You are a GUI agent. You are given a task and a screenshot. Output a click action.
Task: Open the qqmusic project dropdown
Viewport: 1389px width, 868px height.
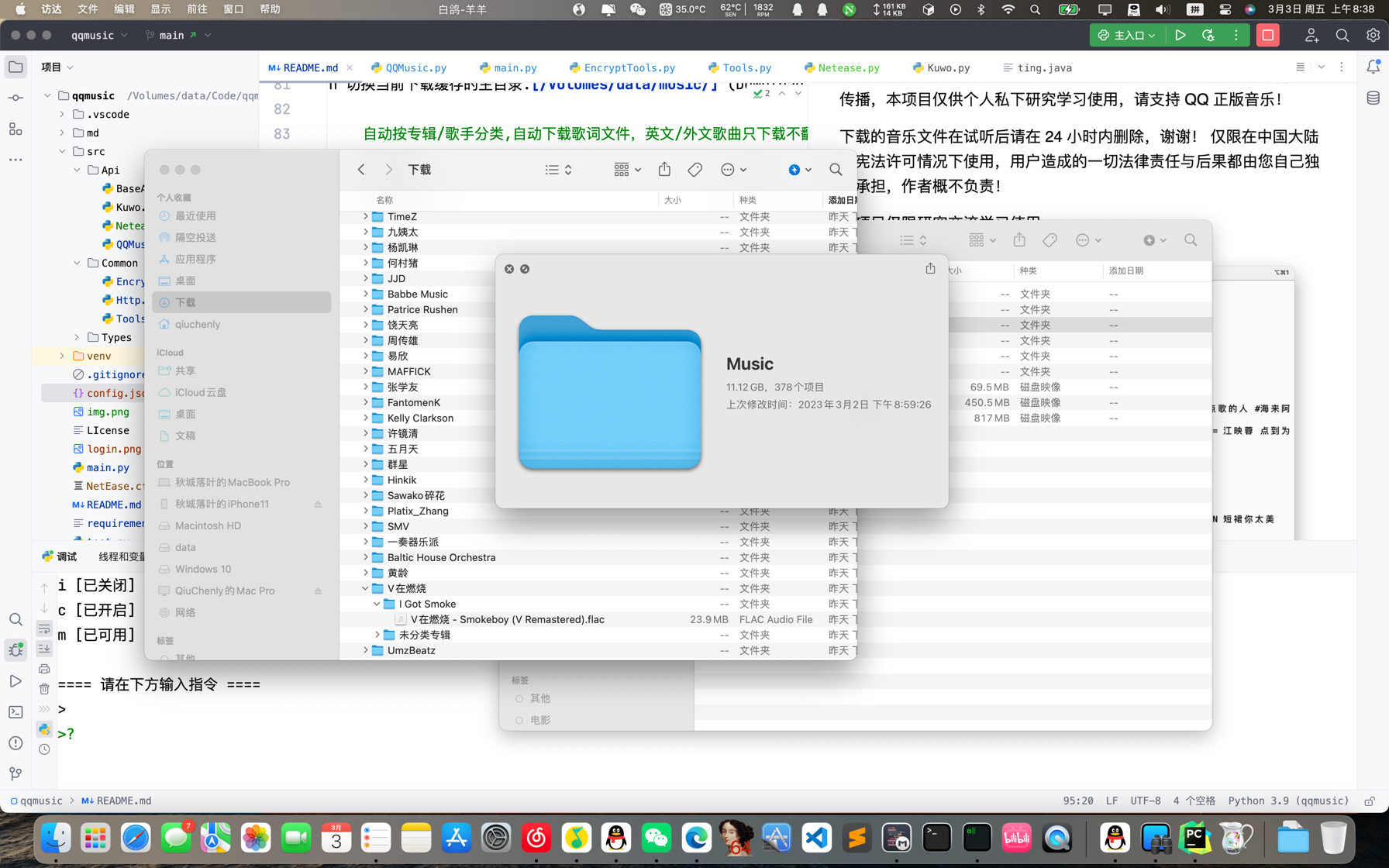tap(99, 35)
